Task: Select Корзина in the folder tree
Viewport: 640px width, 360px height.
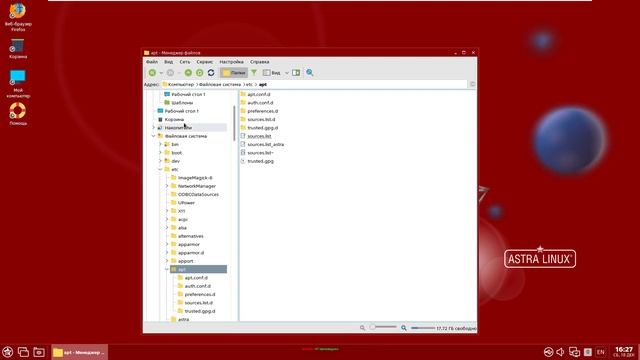Action: click(x=174, y=120)
